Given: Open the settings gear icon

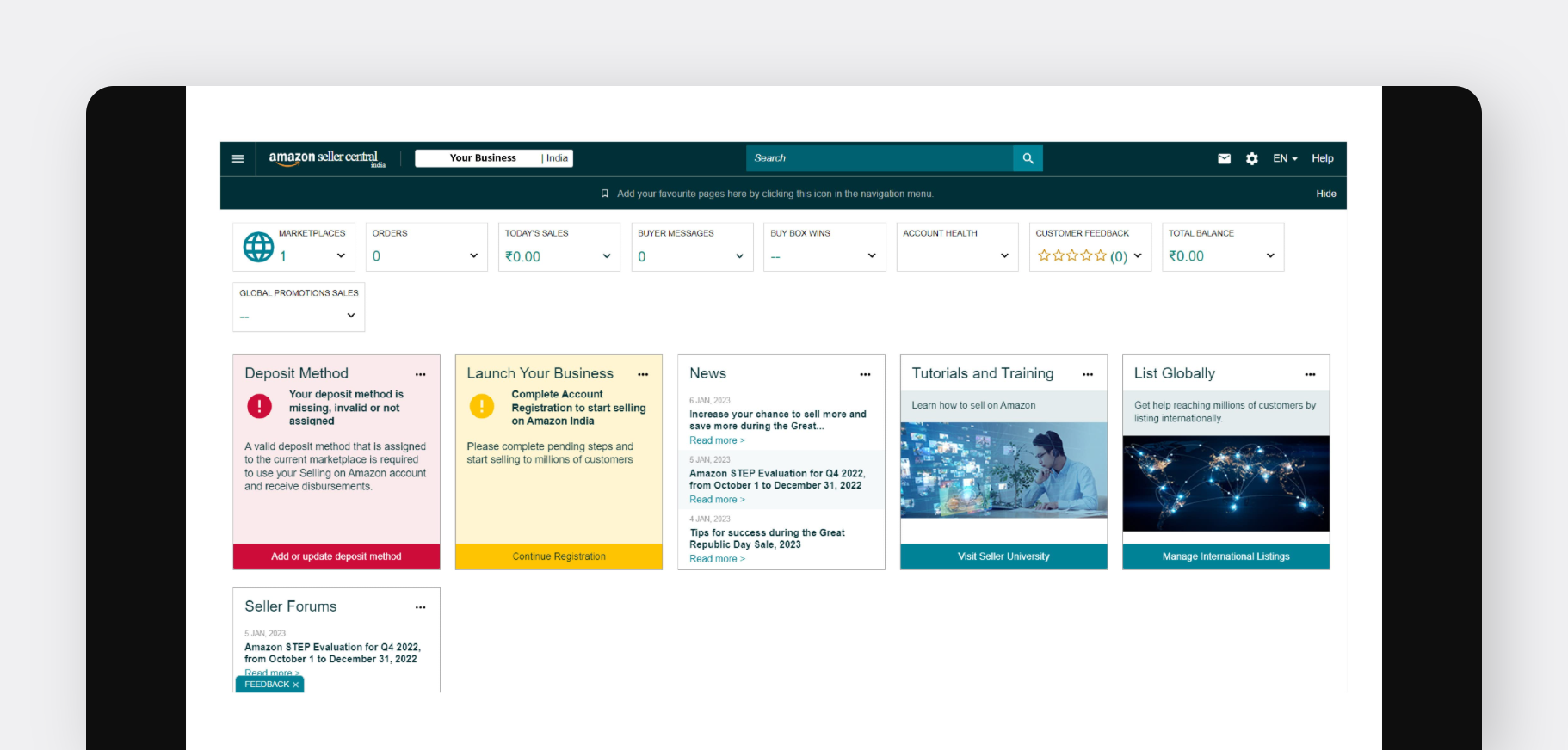Looking at the screenshot, I should click(1251, 158).
